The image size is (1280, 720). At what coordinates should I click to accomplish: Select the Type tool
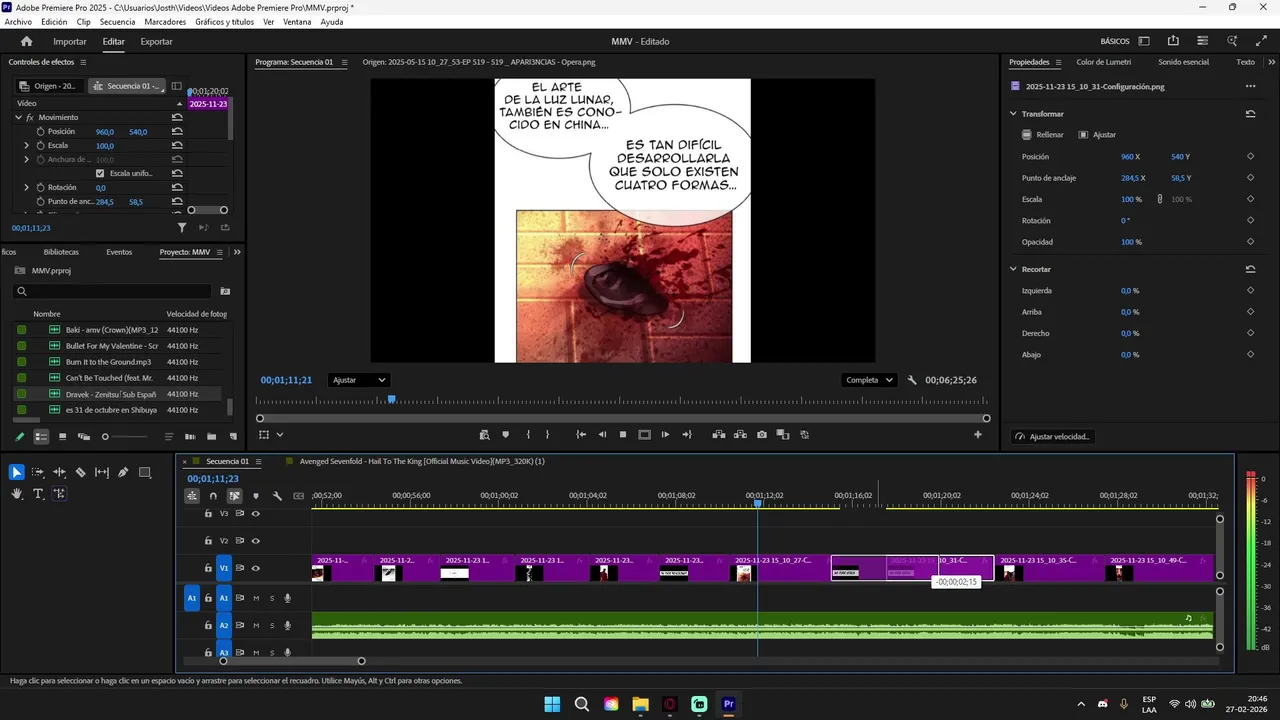[x=38, y=494]
